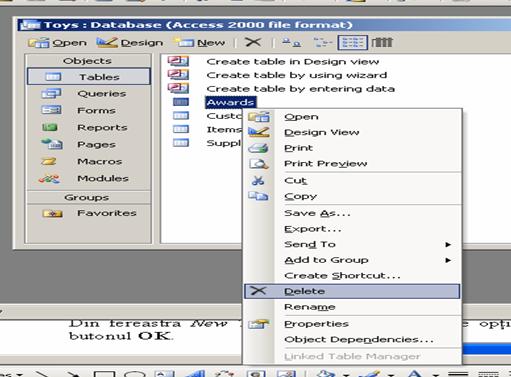Image resolution: width=511 pixels, height=377 pixels.
Task: Switch to Large Icons view
Action: [x=291, y=42]
